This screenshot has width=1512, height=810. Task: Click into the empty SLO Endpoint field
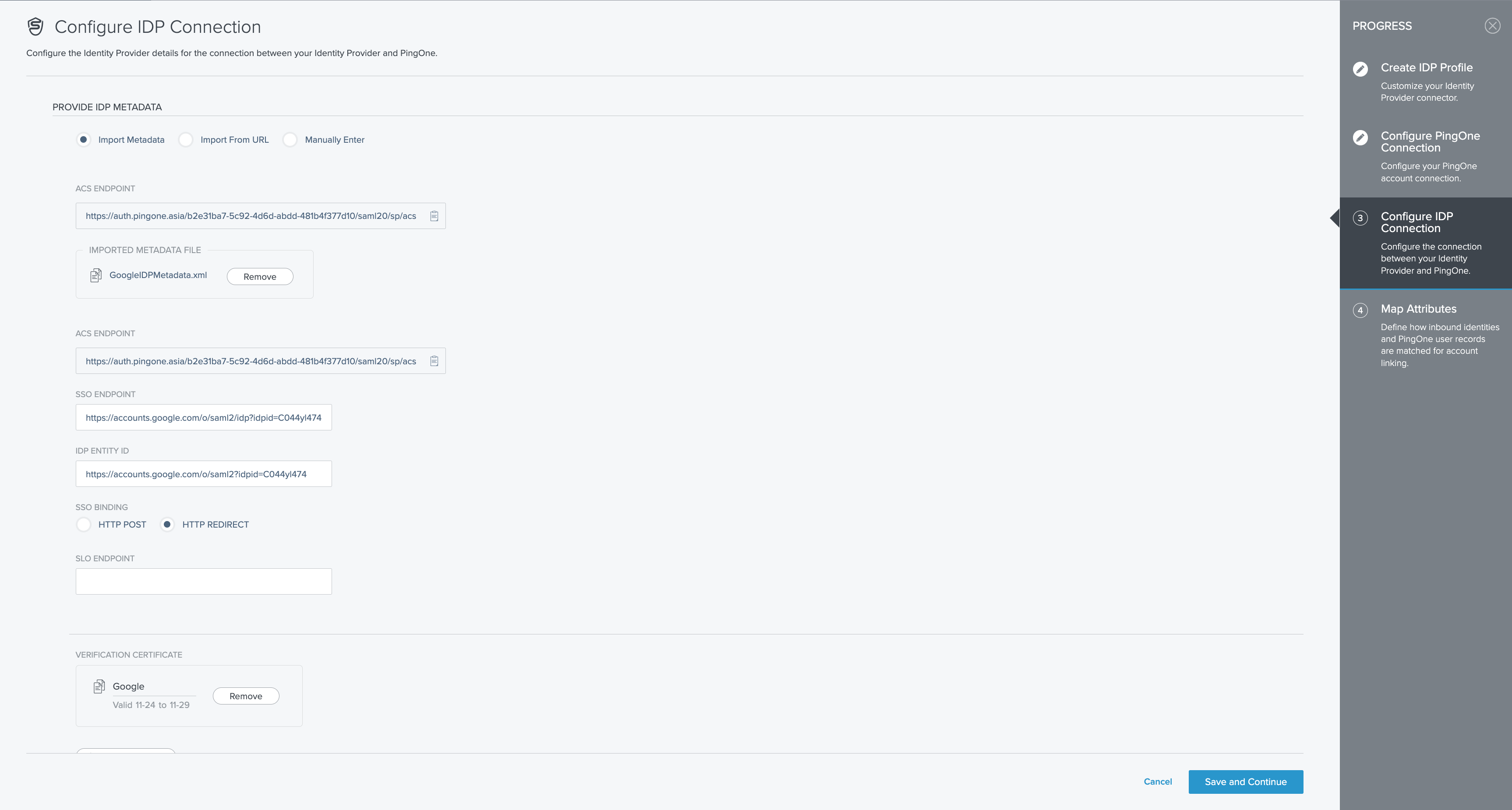pyautogui.click(x=203, y=581)
